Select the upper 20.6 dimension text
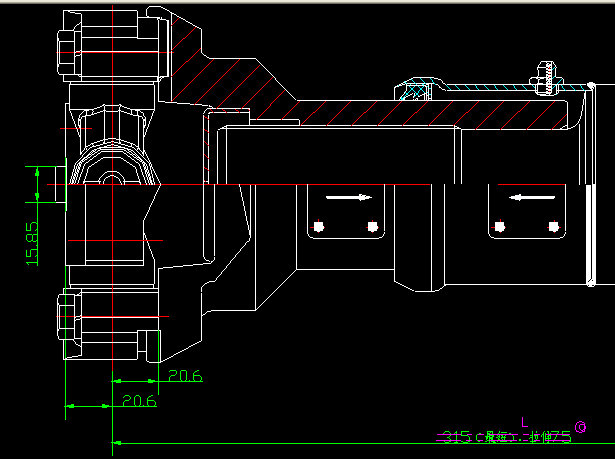615x459 pixels. (185, 376)
